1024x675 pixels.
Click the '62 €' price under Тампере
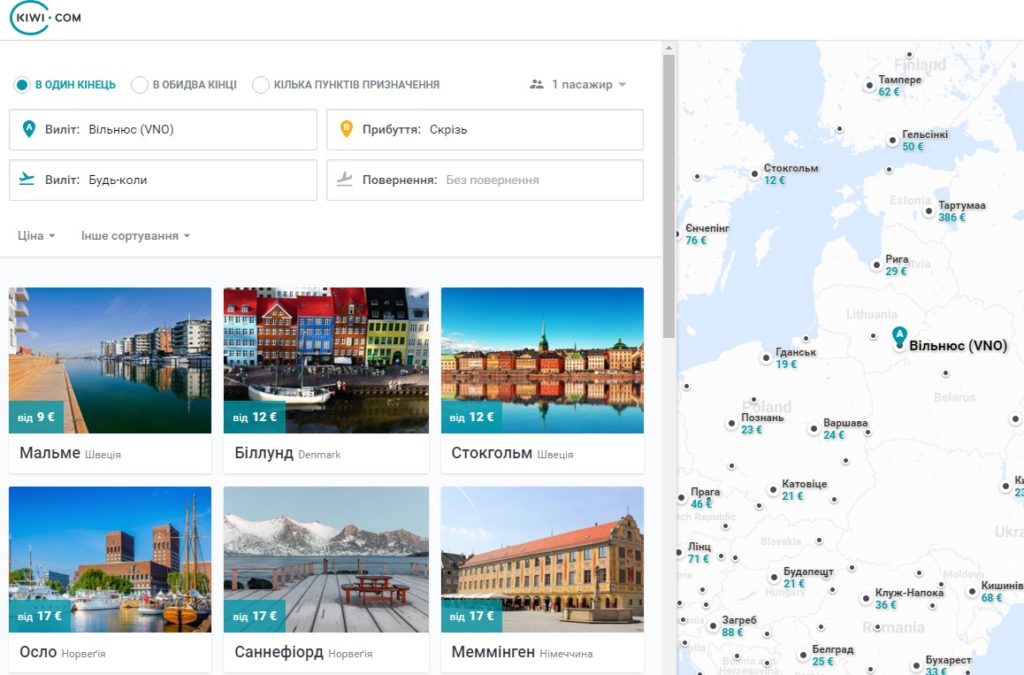889,92
